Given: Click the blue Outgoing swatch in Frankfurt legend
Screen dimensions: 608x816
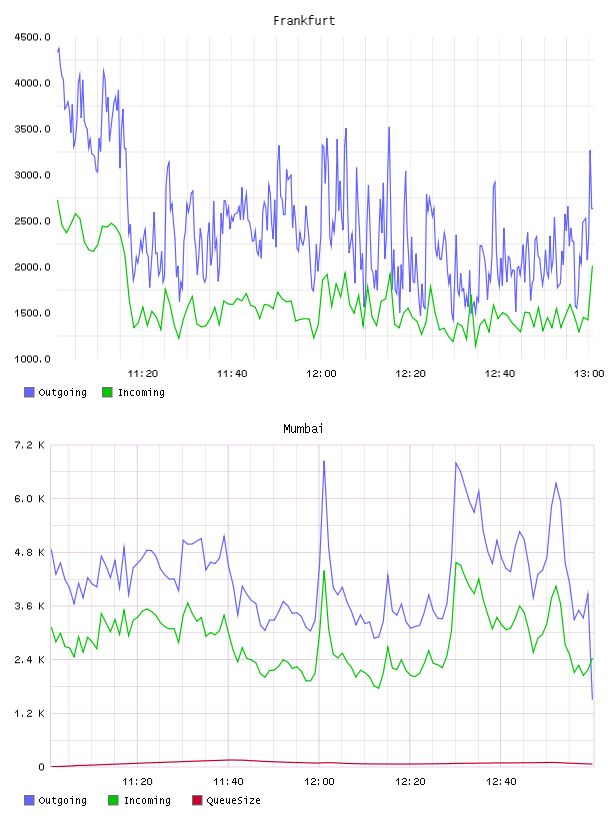Looking at the screenshot, I should pyautogui.click(x=29, y=392).
